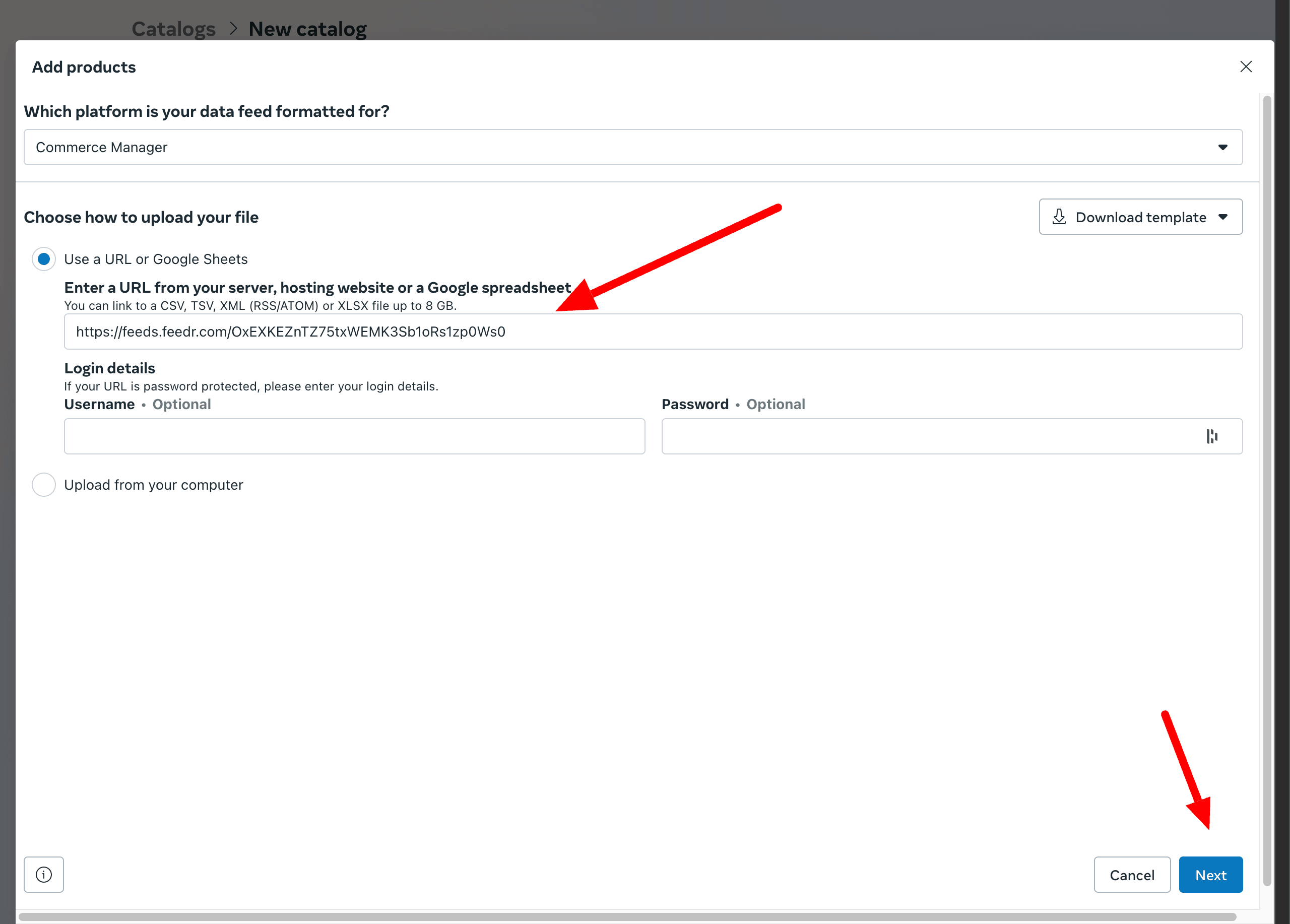The height and width of the screenshot is (924, 1290).
Task: Click the optional Password field
Action: pyautogui.click(x=910, y=436)
